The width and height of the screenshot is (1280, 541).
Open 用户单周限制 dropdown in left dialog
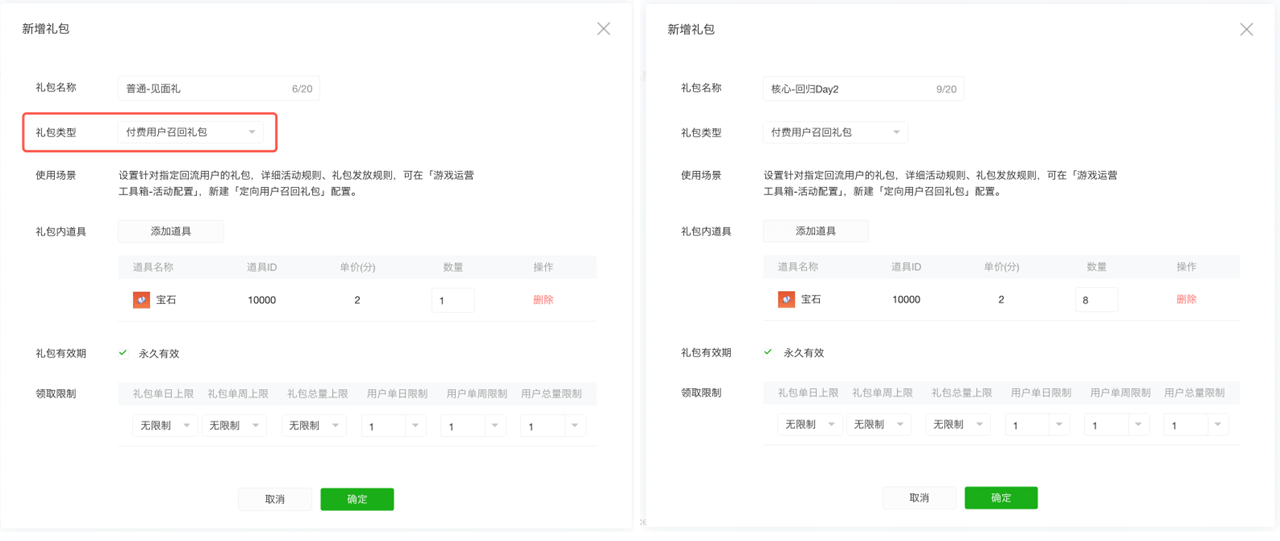[473, 426]
